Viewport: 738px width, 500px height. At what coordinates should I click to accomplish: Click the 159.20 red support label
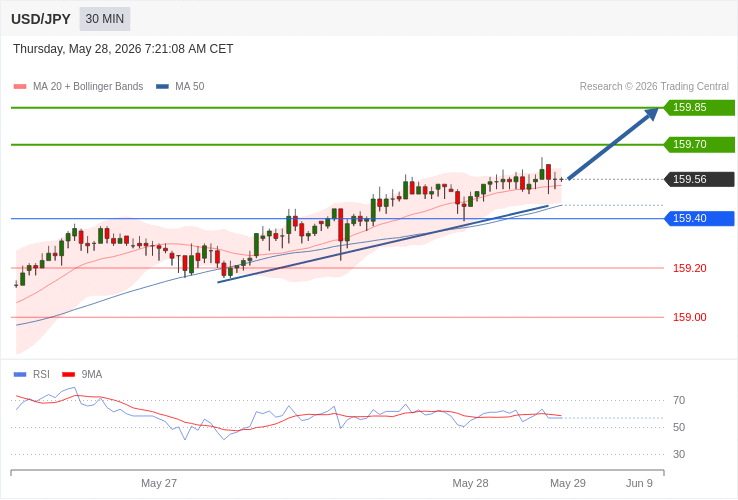(690, 268)
